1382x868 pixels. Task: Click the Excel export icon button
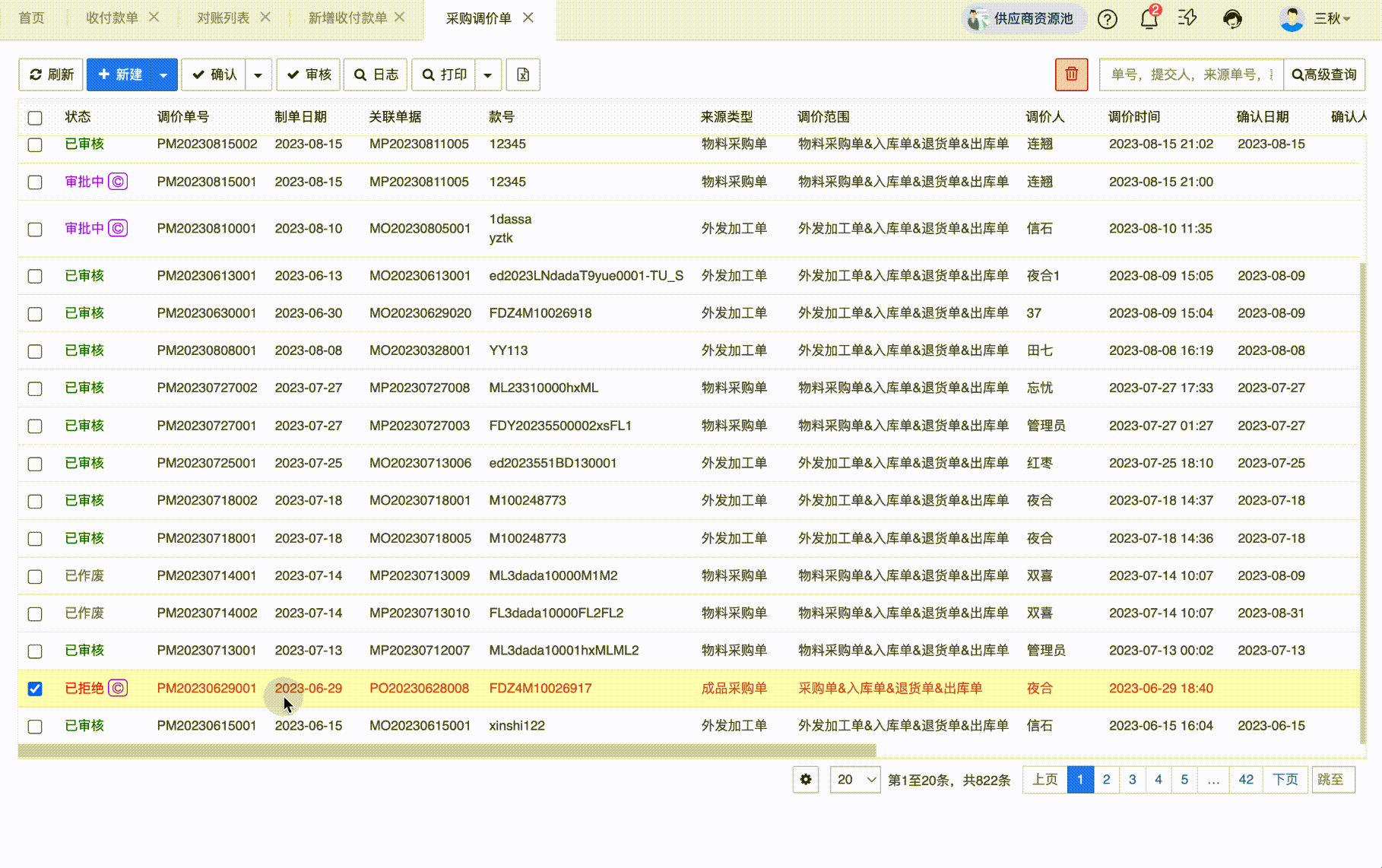click(x=523, y=74)
